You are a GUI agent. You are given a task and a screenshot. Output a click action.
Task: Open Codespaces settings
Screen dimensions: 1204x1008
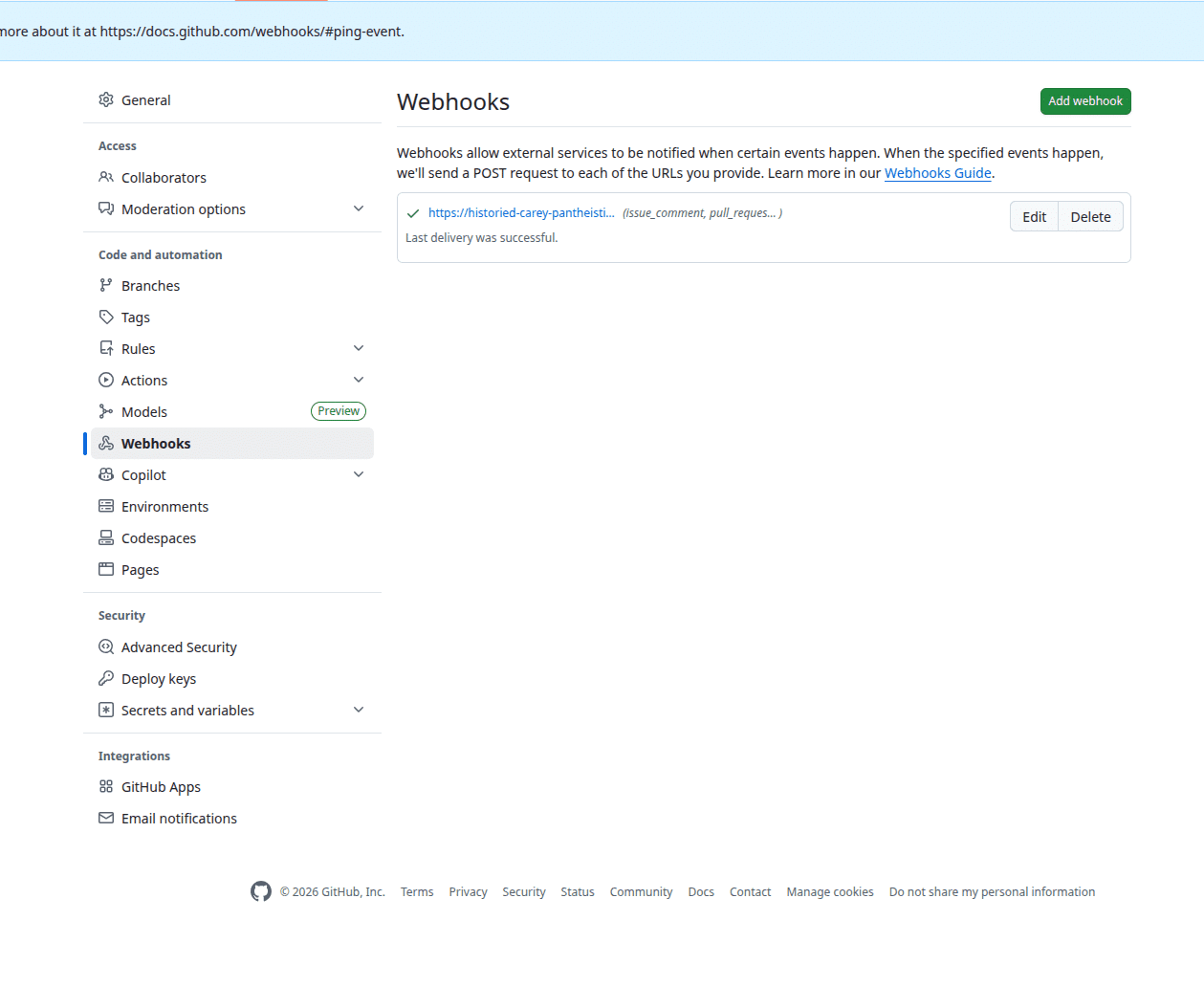(232, 538)
